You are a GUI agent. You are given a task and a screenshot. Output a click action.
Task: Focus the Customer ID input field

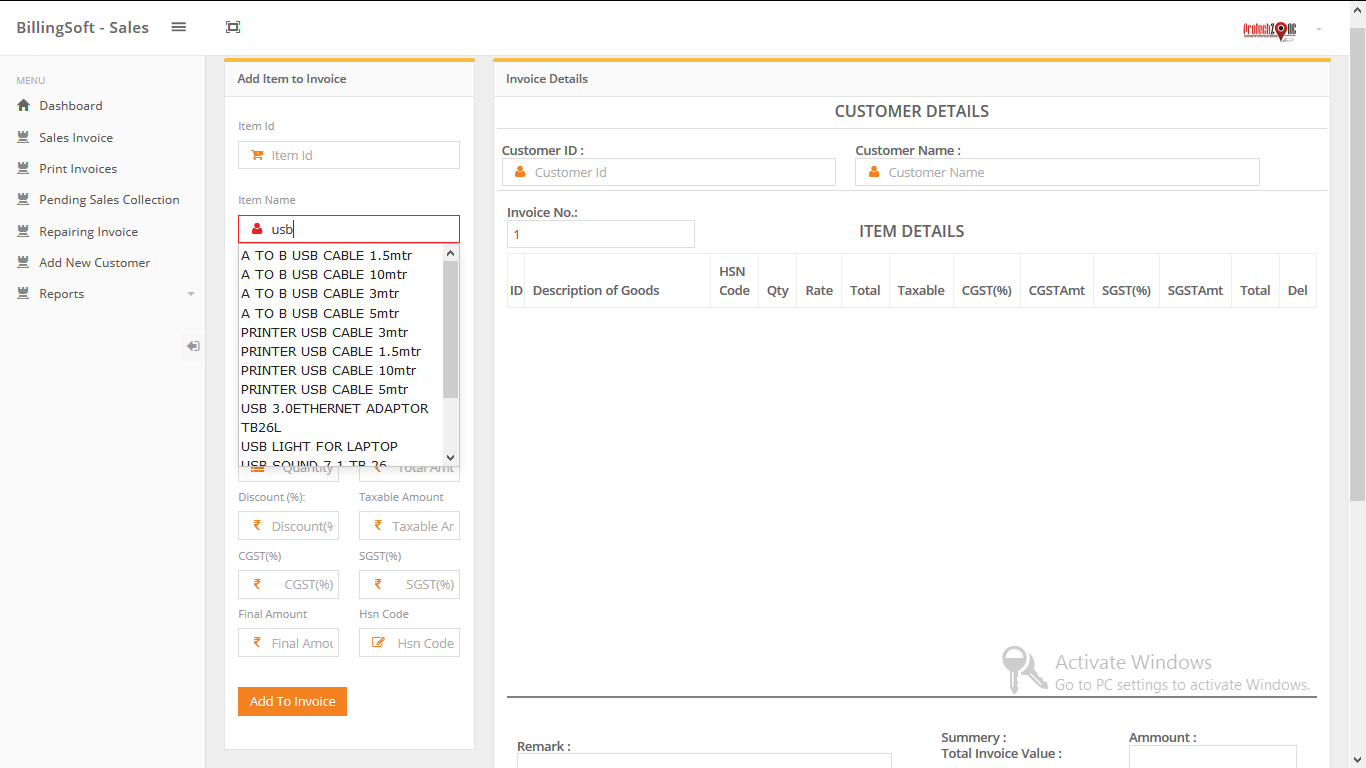(669, 172)
